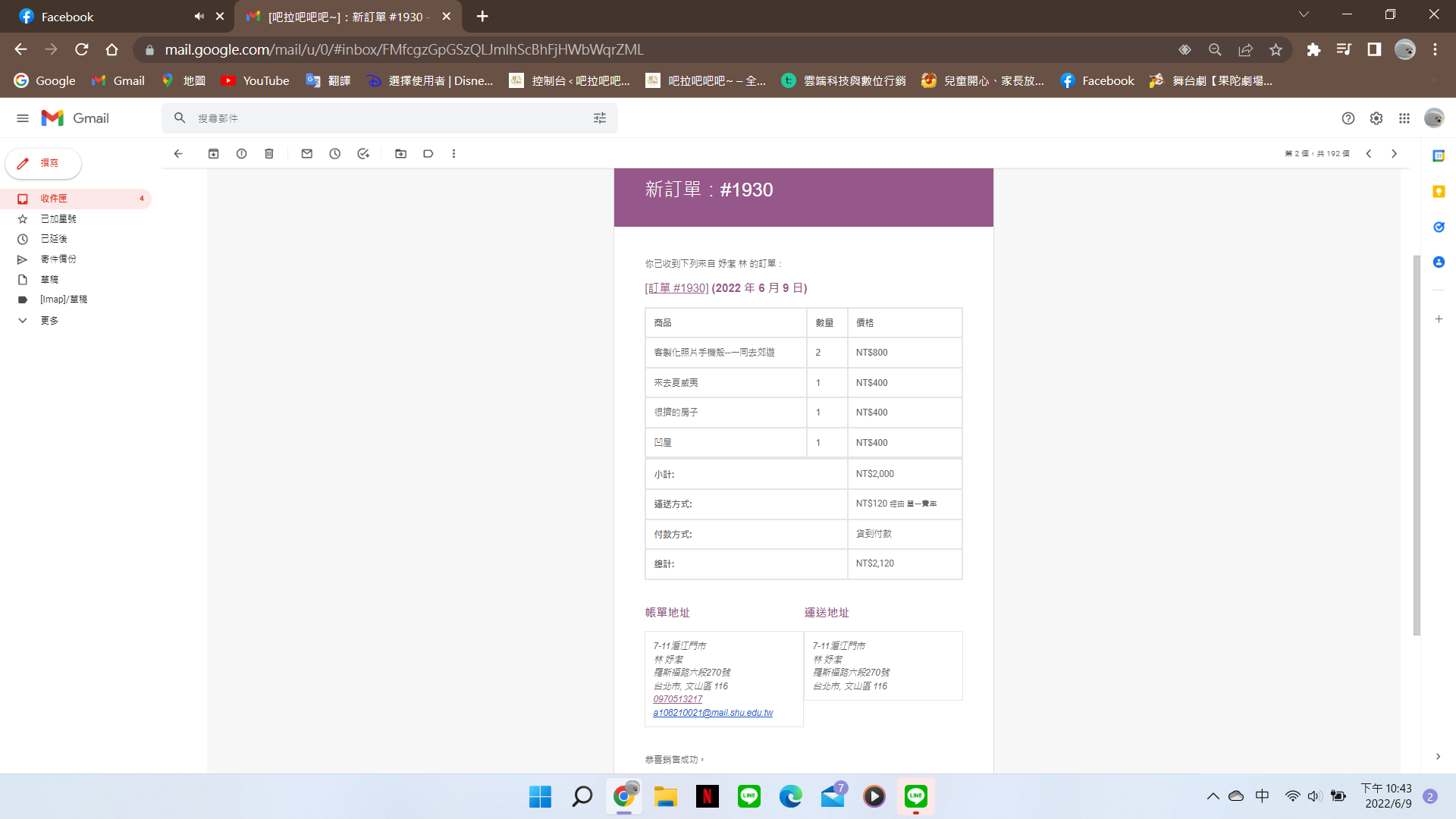Open Labels icon in mail toolbar

pyautogui.click(x=428, y=154)
